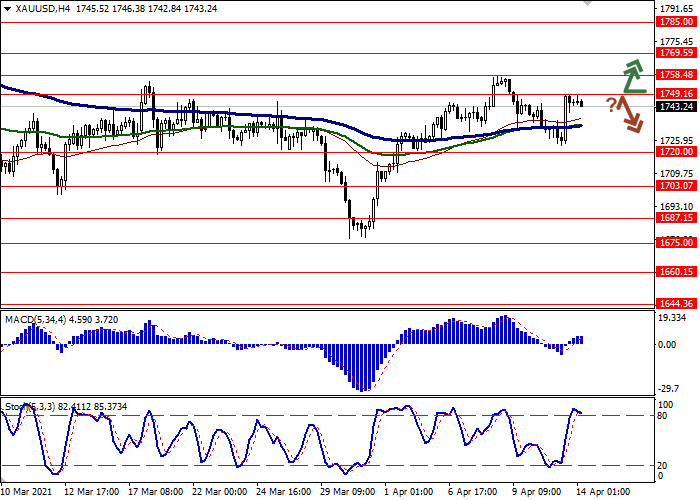This screenshot has height=500, width=700.
Task: Click the 29 Mar 09:00 time label
Action: point(349,492)
